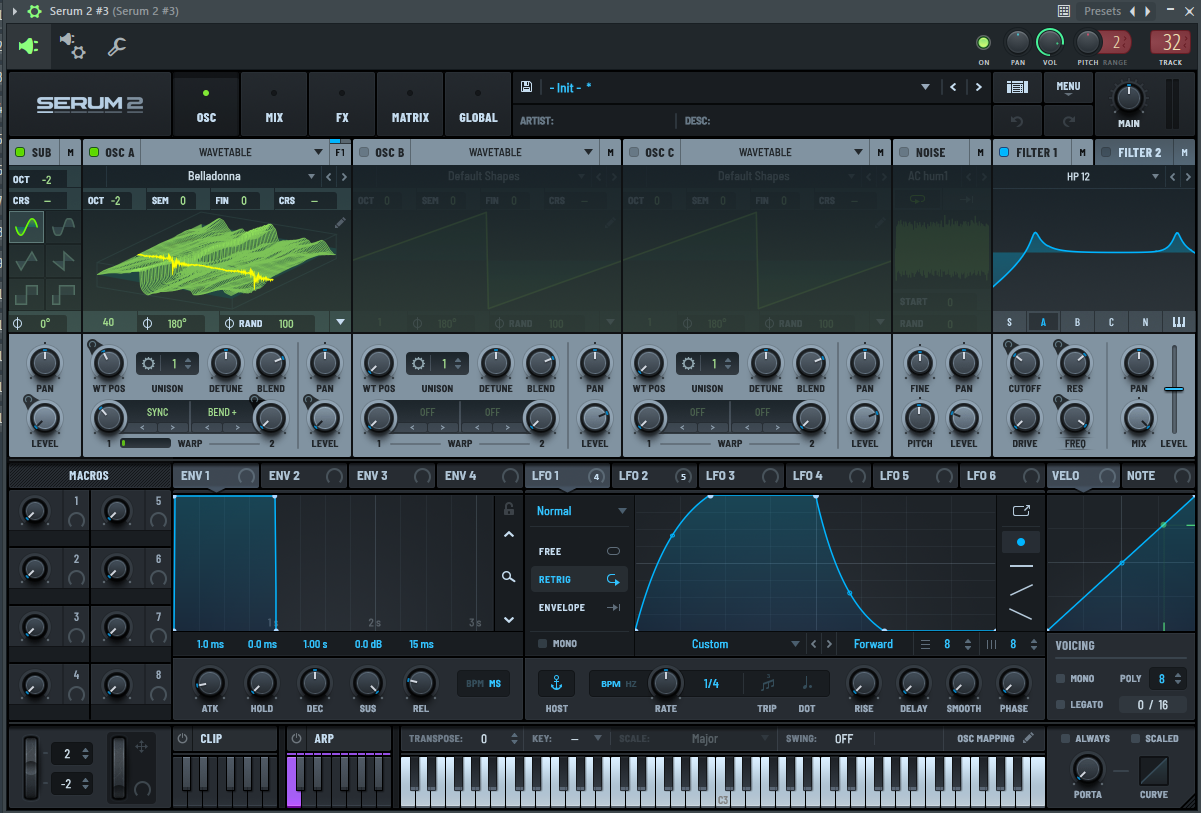Enable the LFO DOT dotted note icon
Screen dimensions: 1201x813
tap(807, 684)
